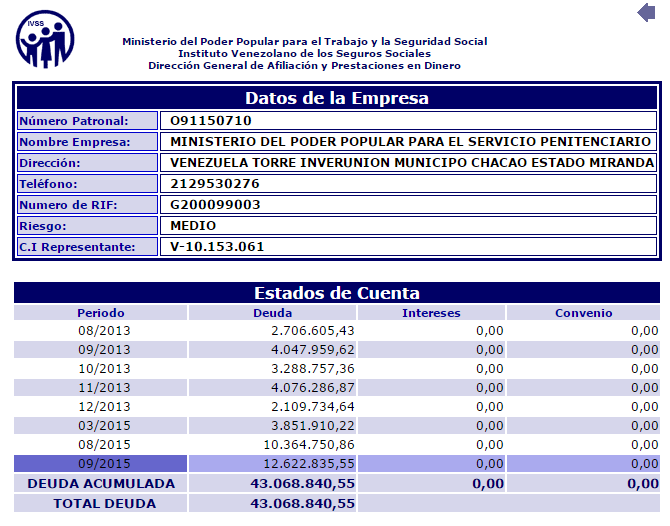Click debt amount 4.076.286,87
670x526 pixels.
[x=313, y=388]
